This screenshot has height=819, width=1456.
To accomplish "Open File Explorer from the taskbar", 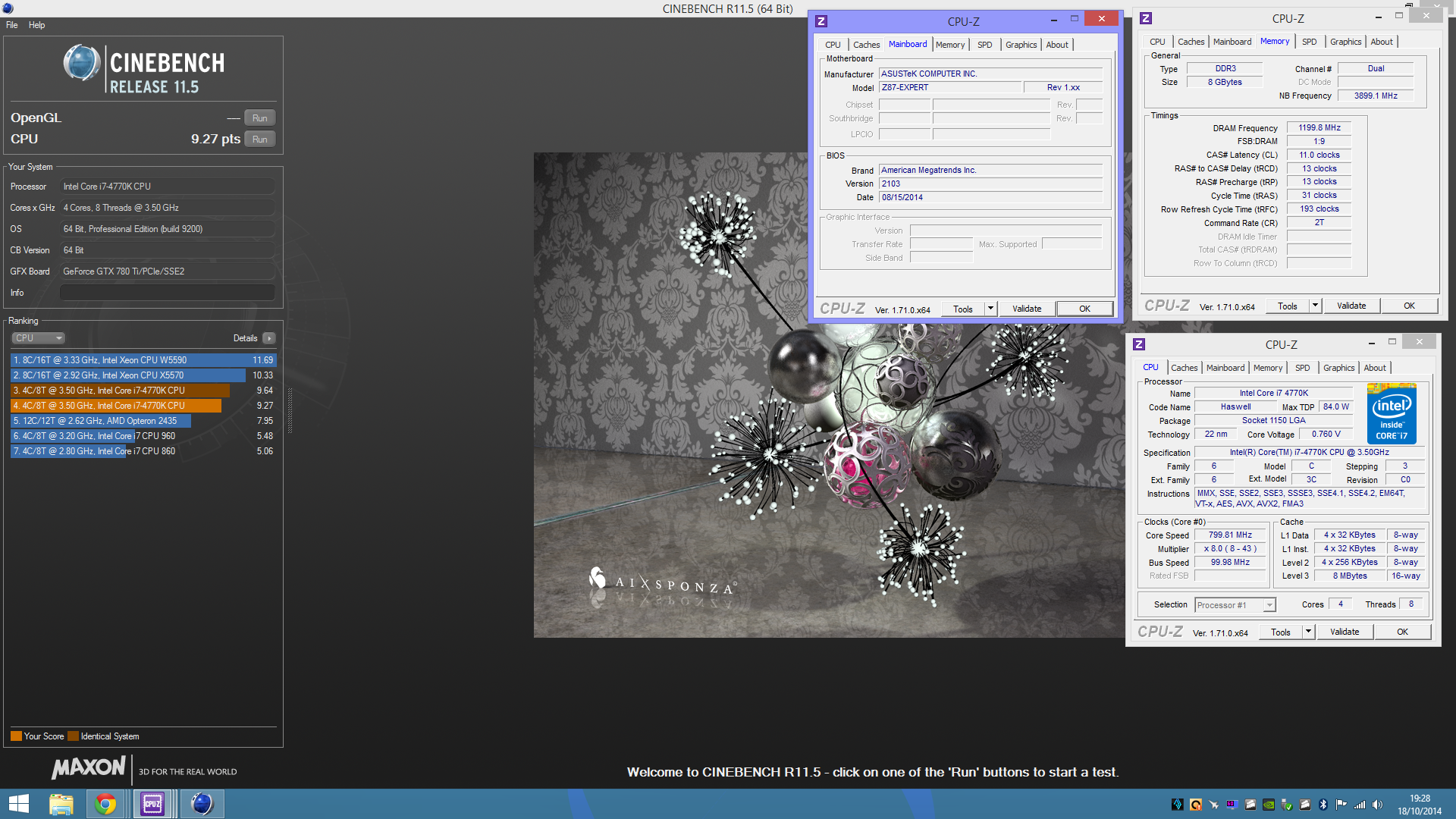I will 61,804.
